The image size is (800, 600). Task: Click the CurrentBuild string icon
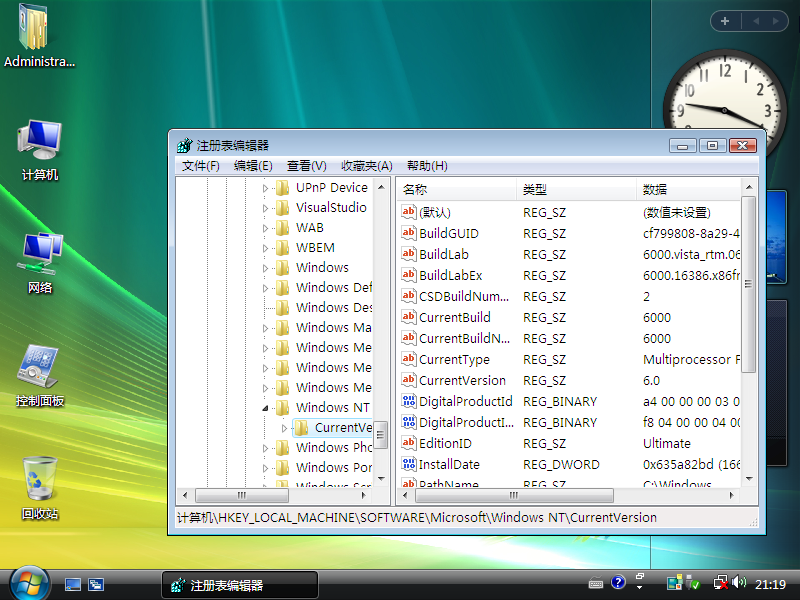click(409, 317)
